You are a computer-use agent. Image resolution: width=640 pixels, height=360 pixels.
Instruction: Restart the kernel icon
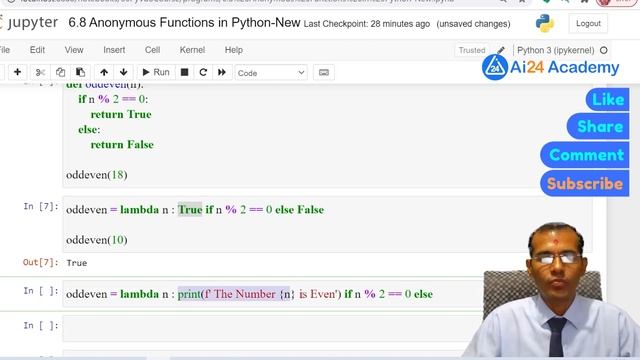(203, 72)
